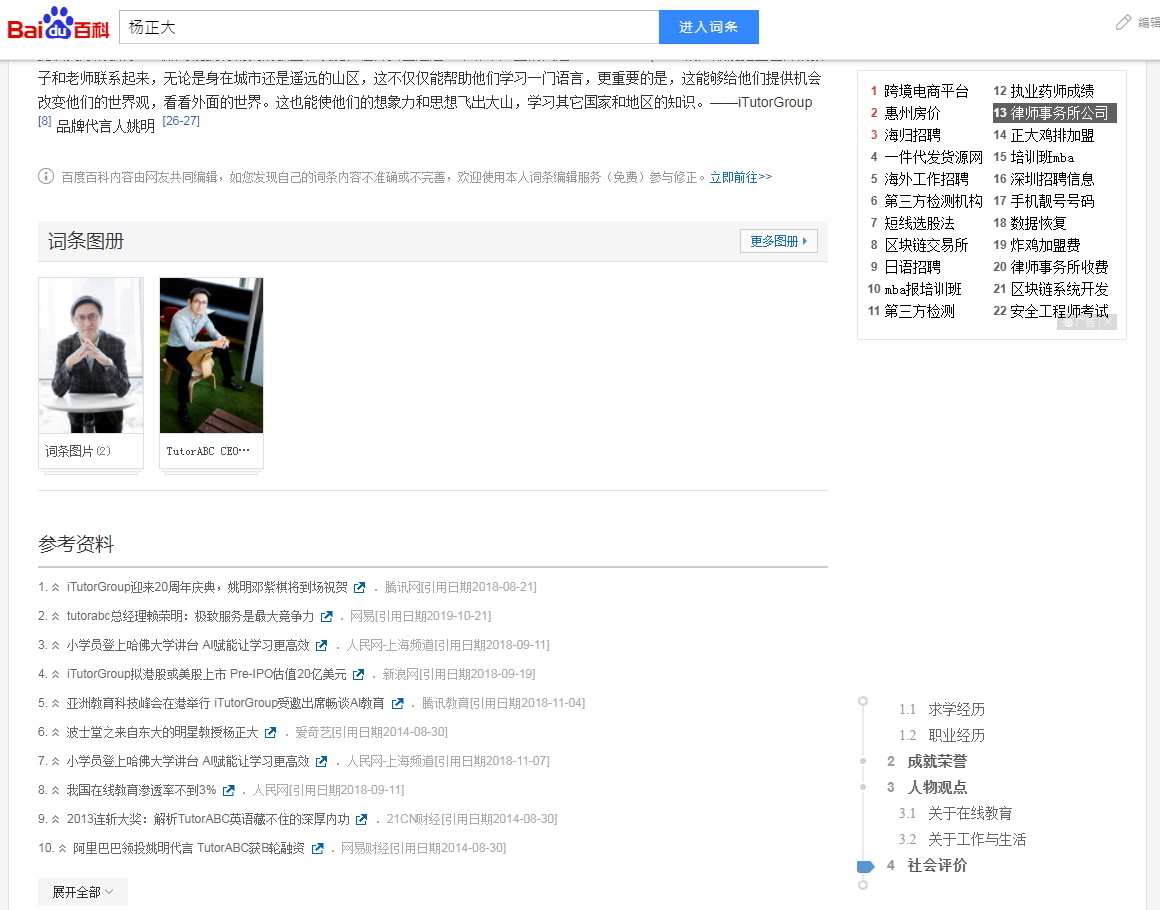This screenshot has height=910, width=1160.
Task: Open external link icon for reference 9
Action: tap(361, 819)
